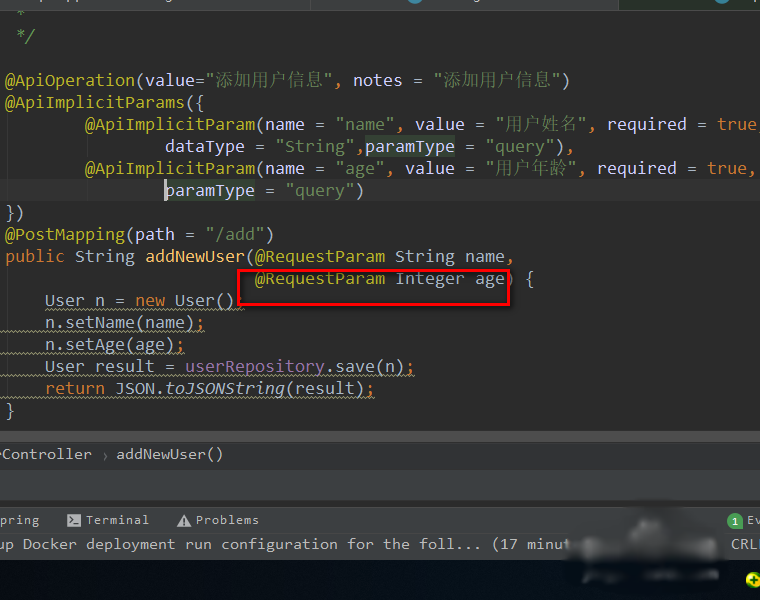Click the userRepository field reference
This screenshot has width=760, height=600.
tap(254, 367)
